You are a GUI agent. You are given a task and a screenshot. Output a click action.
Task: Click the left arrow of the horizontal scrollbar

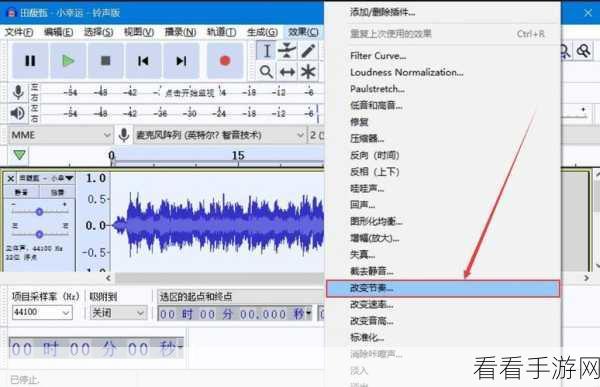[108, 278]
